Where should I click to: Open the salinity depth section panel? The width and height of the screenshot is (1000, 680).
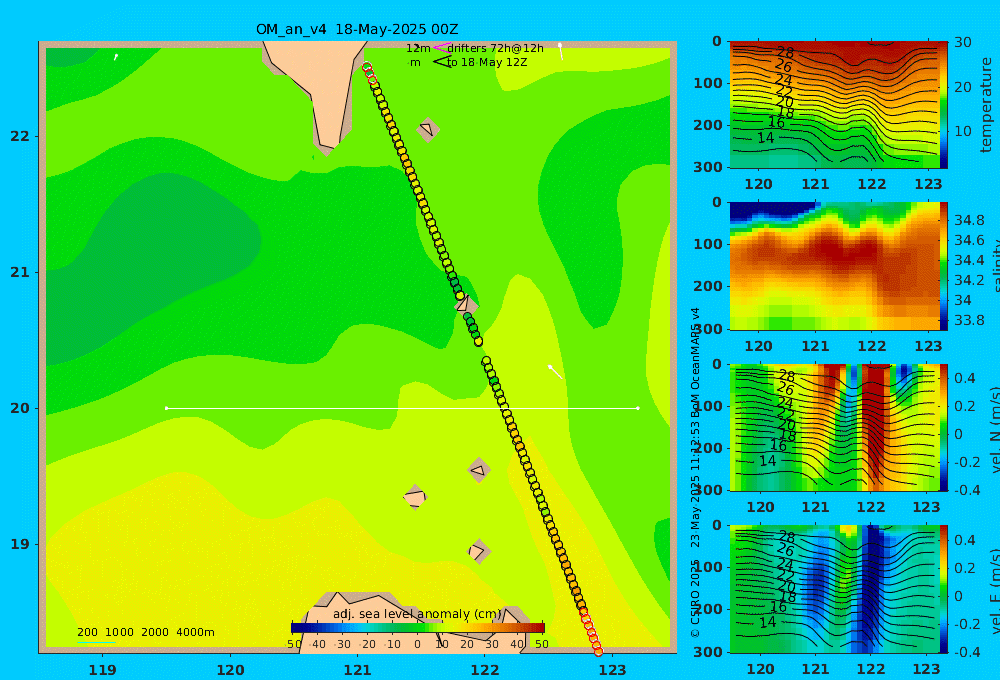pyautogui.click(x=834, y=266)
